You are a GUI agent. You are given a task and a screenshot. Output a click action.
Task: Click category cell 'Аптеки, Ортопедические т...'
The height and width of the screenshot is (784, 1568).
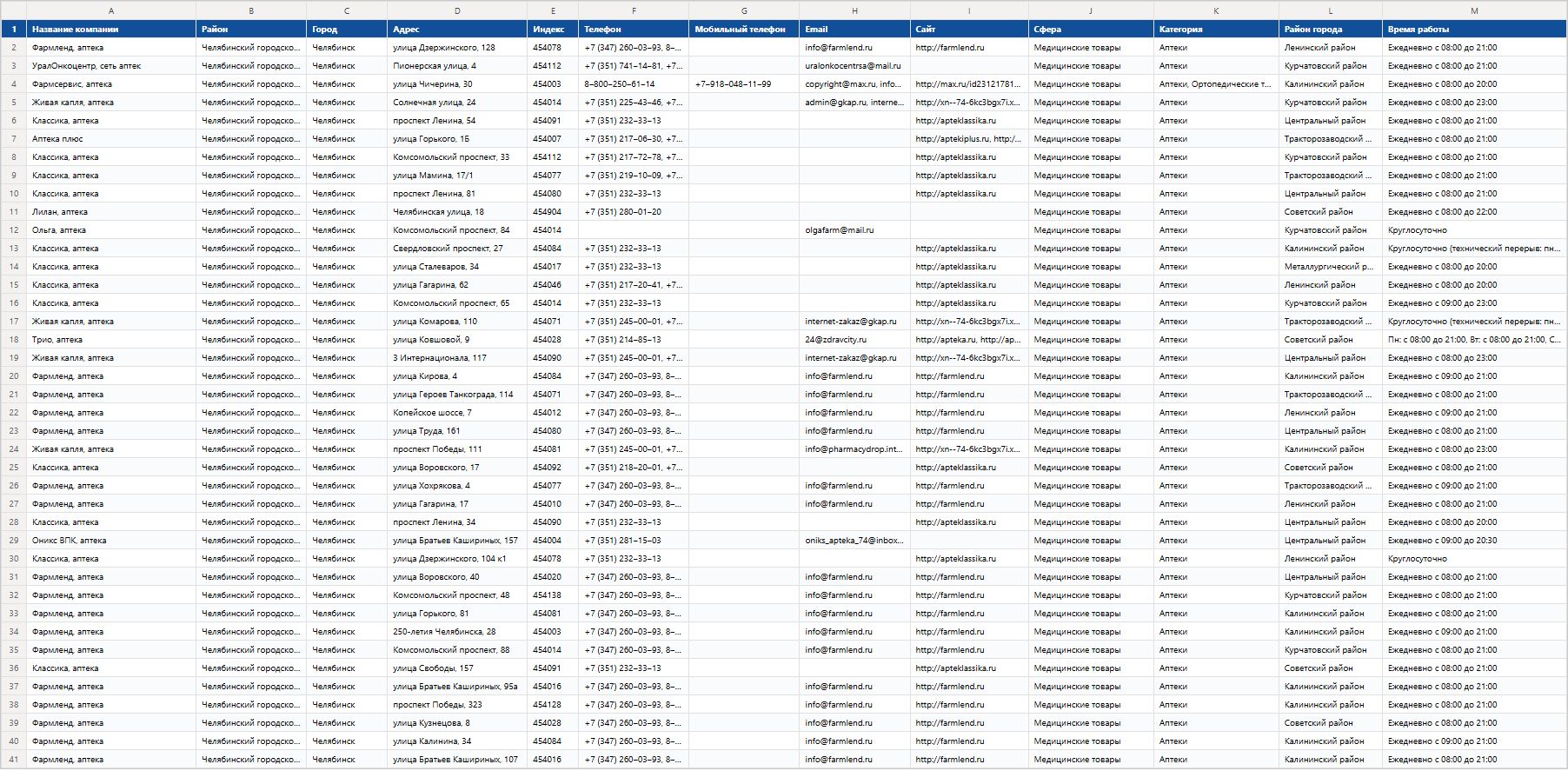click(x=1216, y=84)
